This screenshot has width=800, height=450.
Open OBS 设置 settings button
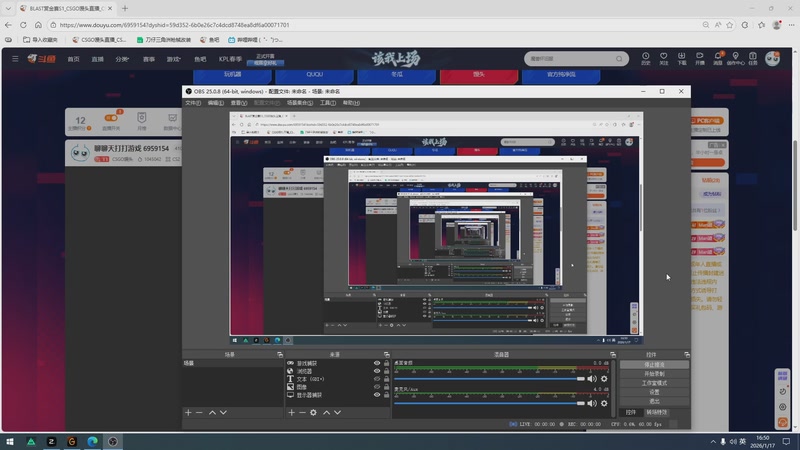tap(654, 392)
